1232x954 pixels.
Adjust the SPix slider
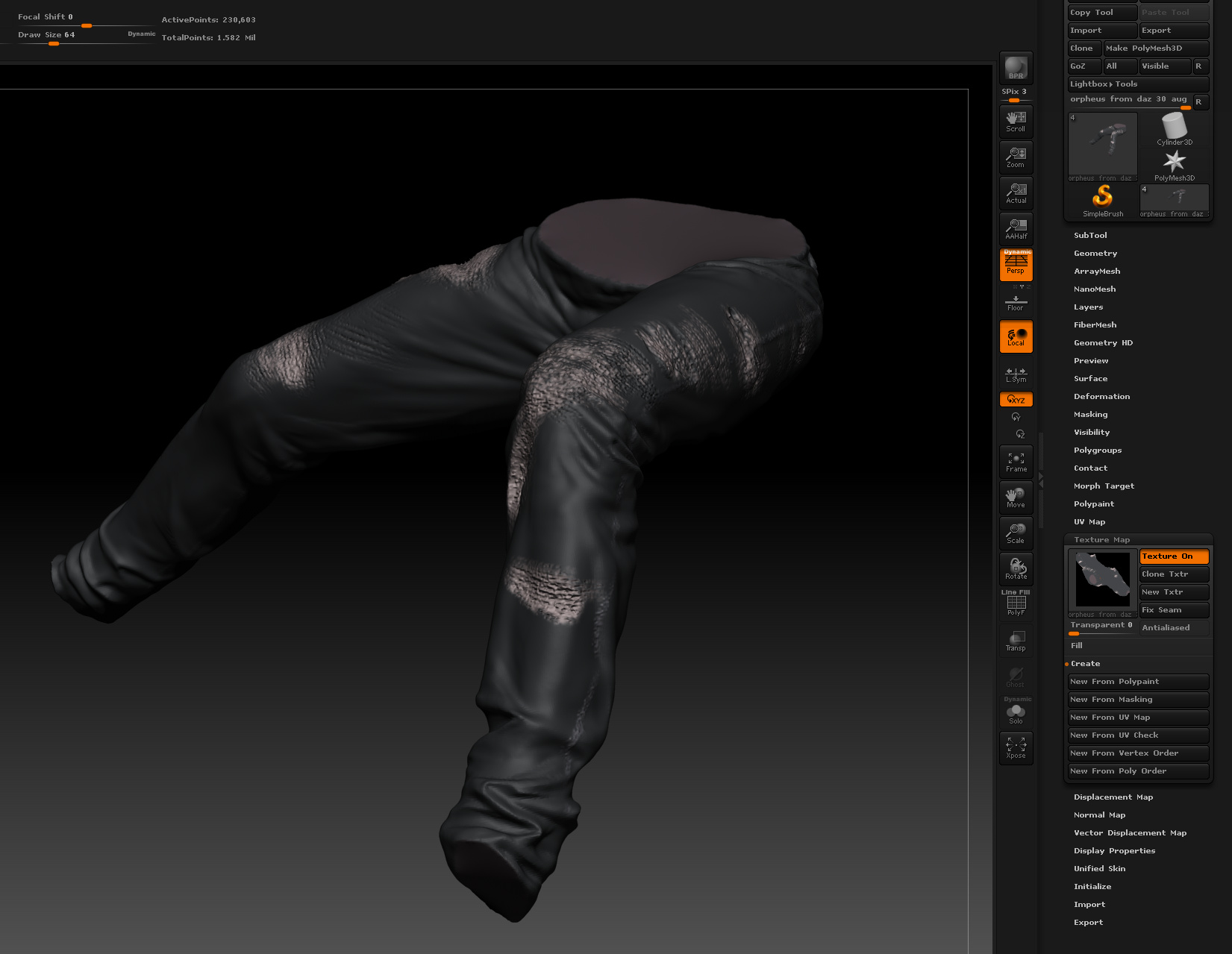pyautogui.click(x=1016, y=95)
